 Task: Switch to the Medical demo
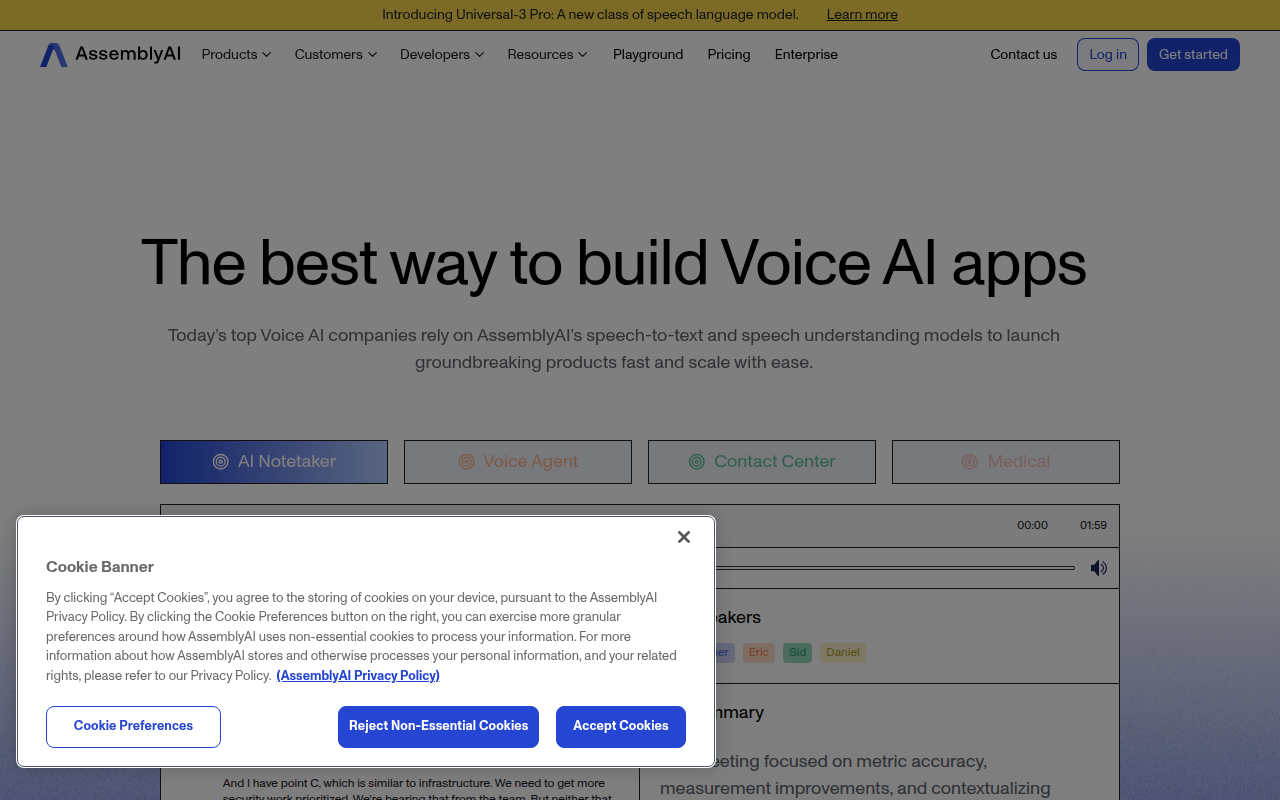tap(1006, 461)
